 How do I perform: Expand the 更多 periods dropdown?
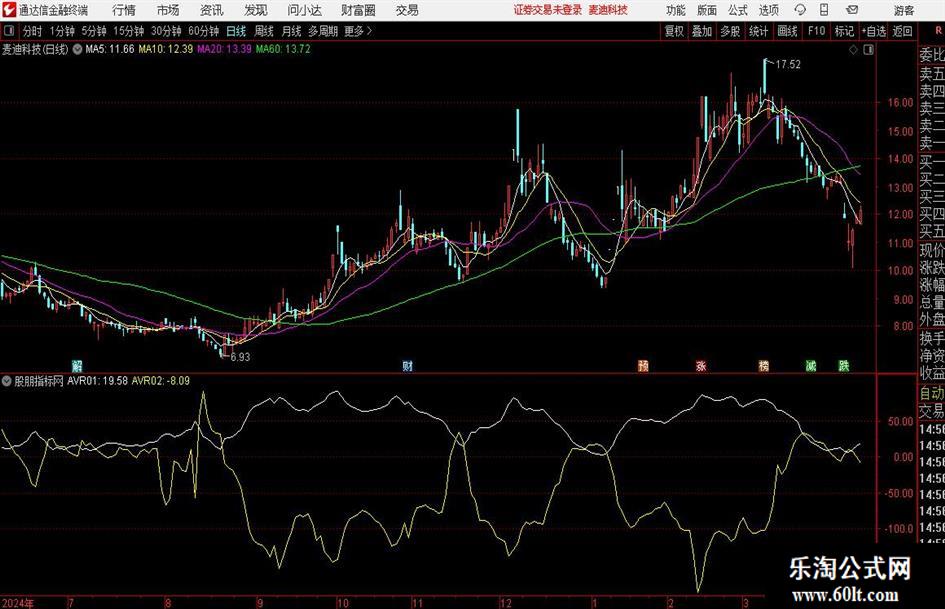click(x=358, y=31)
